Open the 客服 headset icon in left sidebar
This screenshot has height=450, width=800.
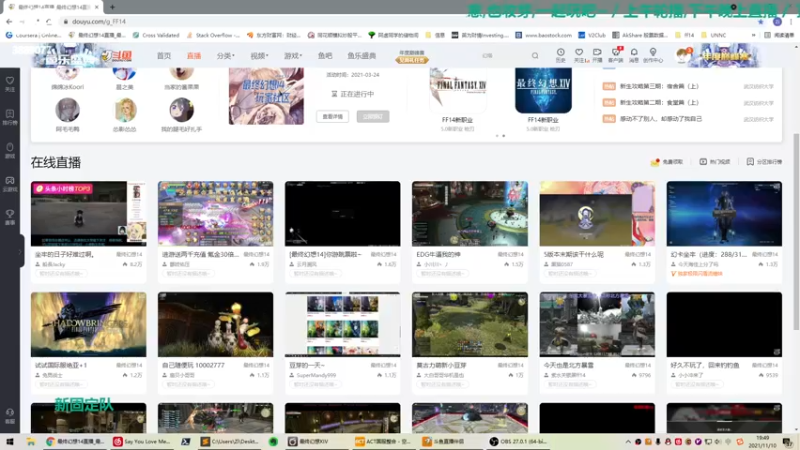coord(10,416)
